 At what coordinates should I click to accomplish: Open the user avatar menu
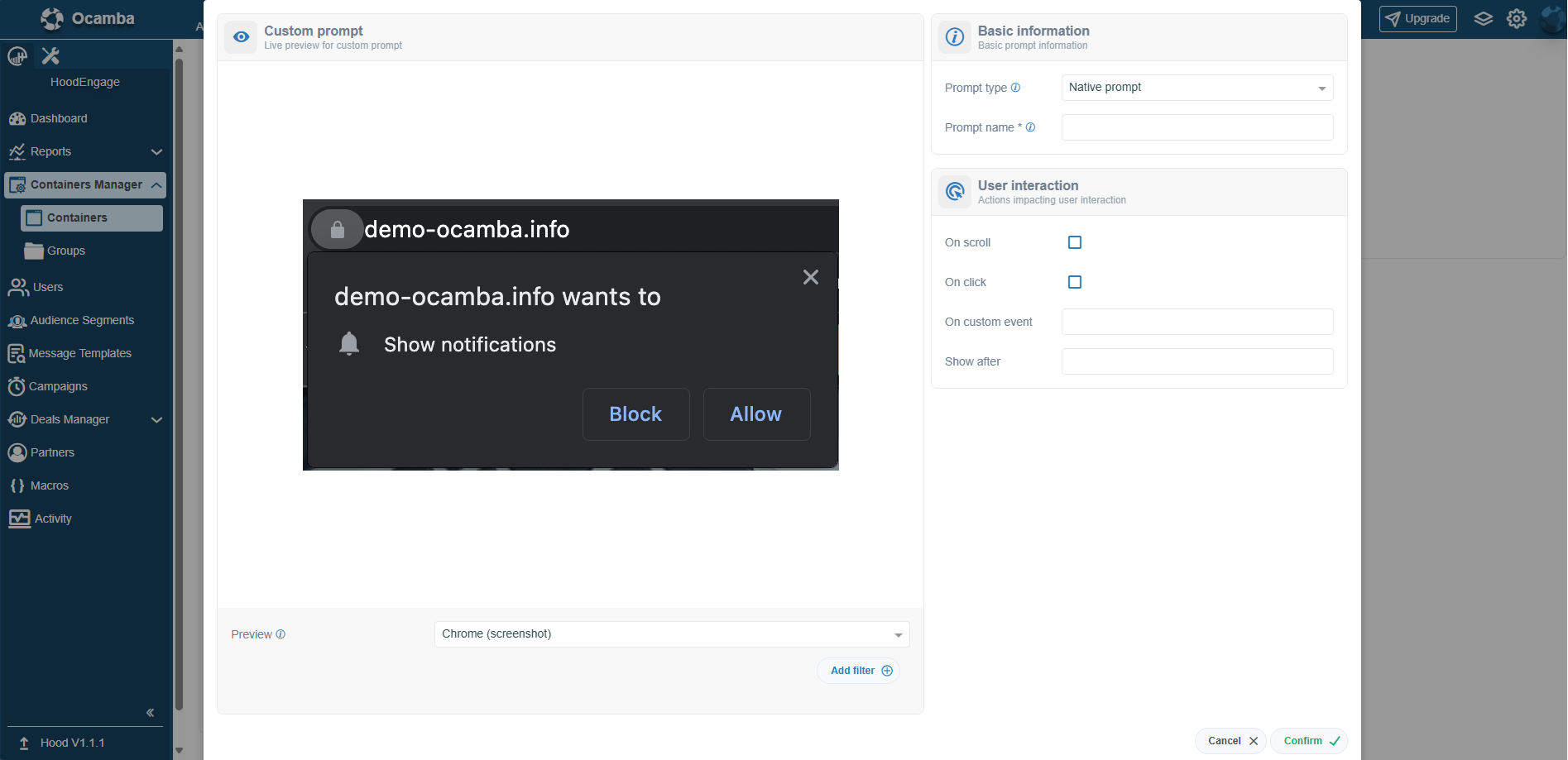(x=1553, y=18)
